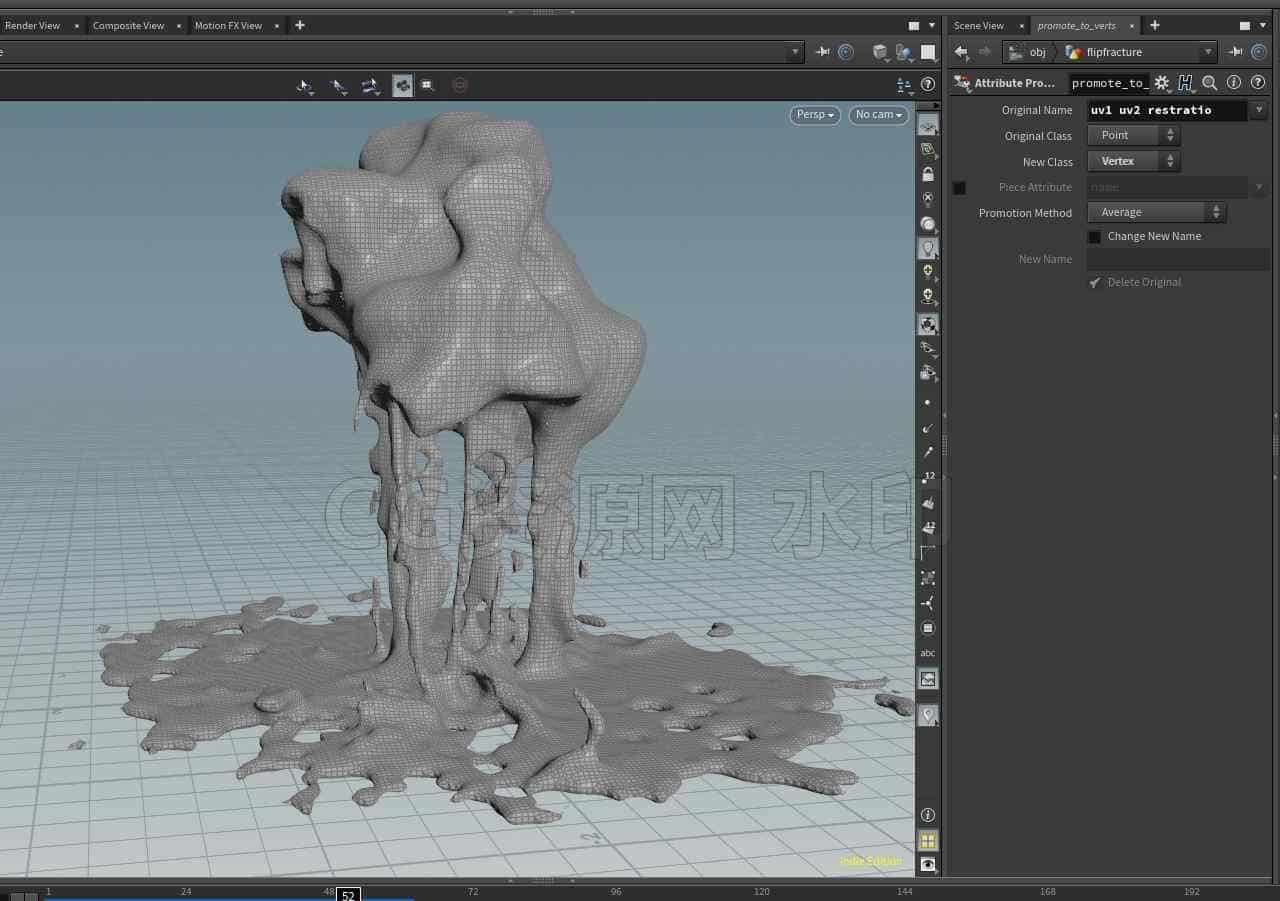This screenshot has width=1280, height=901.
Task: Click the No cam camera button
Action: tap(879, 115)
